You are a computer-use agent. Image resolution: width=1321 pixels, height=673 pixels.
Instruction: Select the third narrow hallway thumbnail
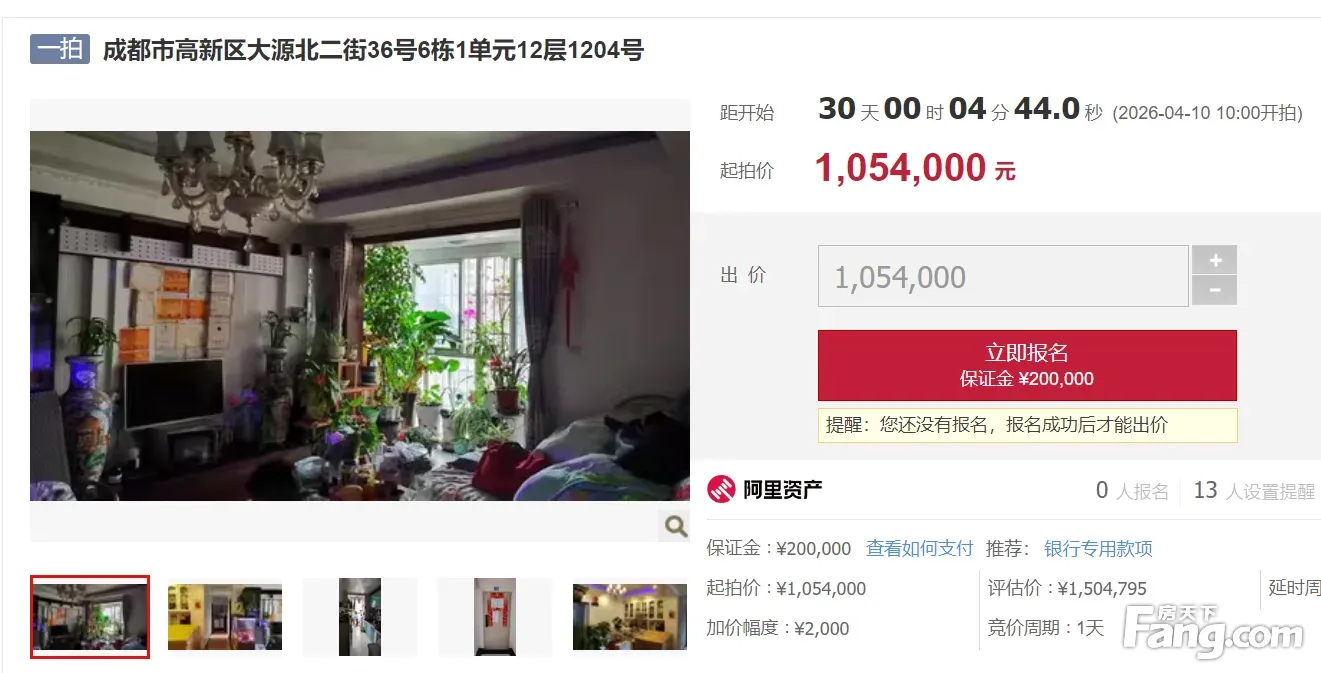pos(360,617)
